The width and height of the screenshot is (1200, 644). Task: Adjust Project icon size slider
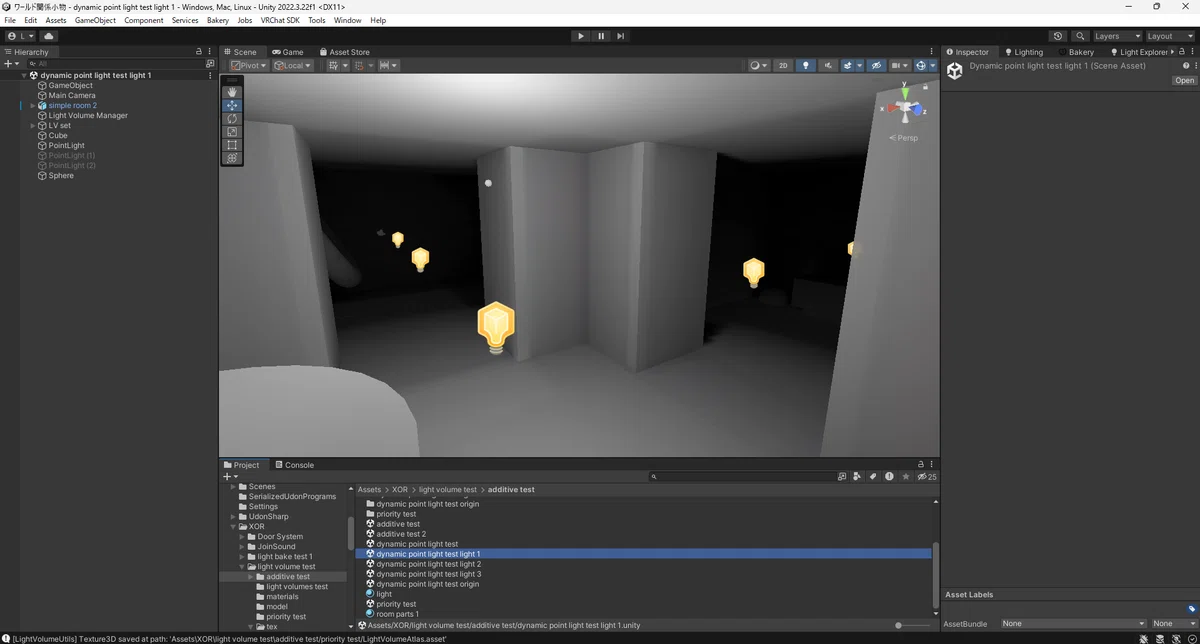point(910,625)
